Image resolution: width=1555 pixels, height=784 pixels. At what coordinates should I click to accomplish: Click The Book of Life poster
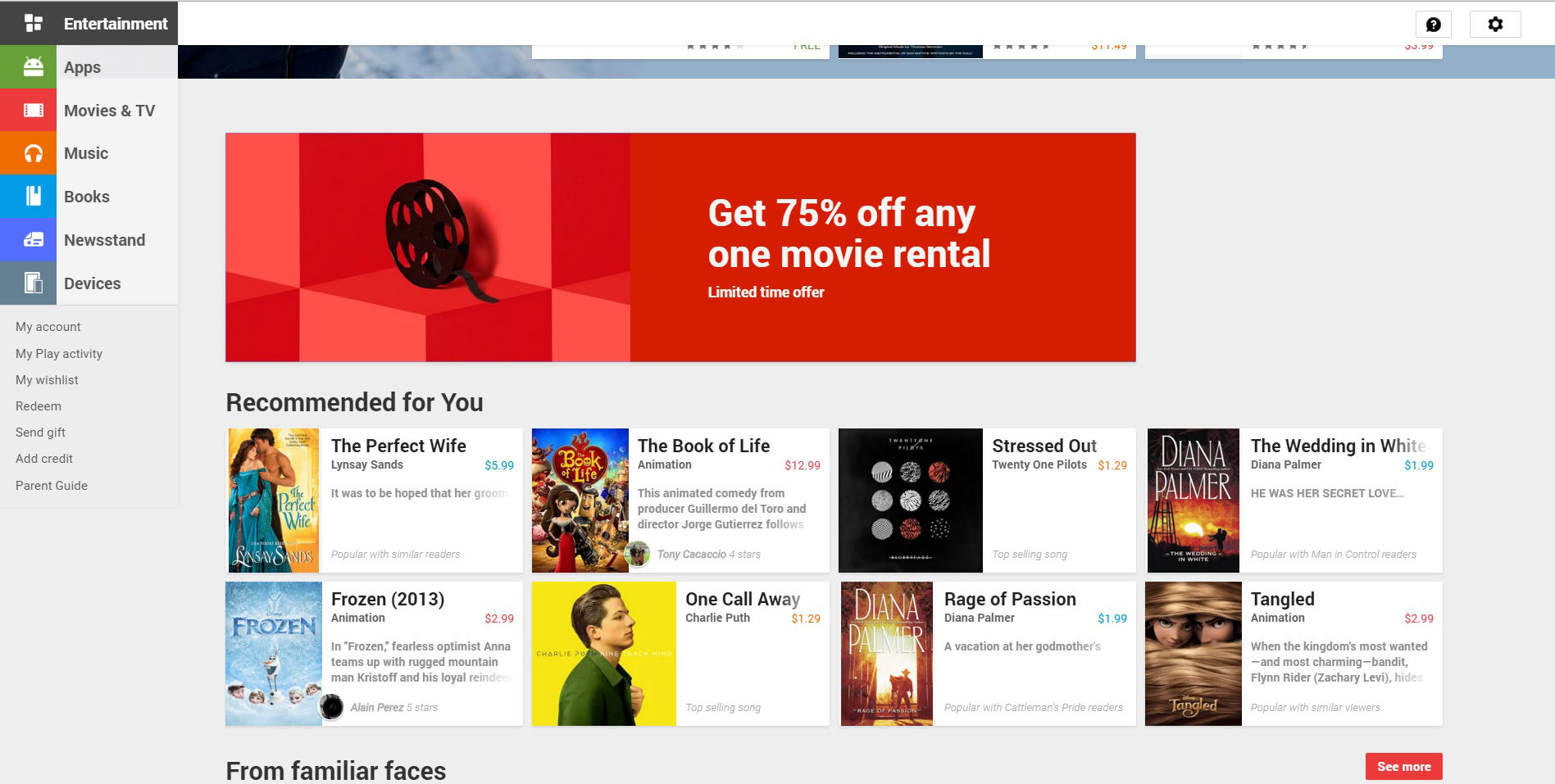(x=580, y=501)
